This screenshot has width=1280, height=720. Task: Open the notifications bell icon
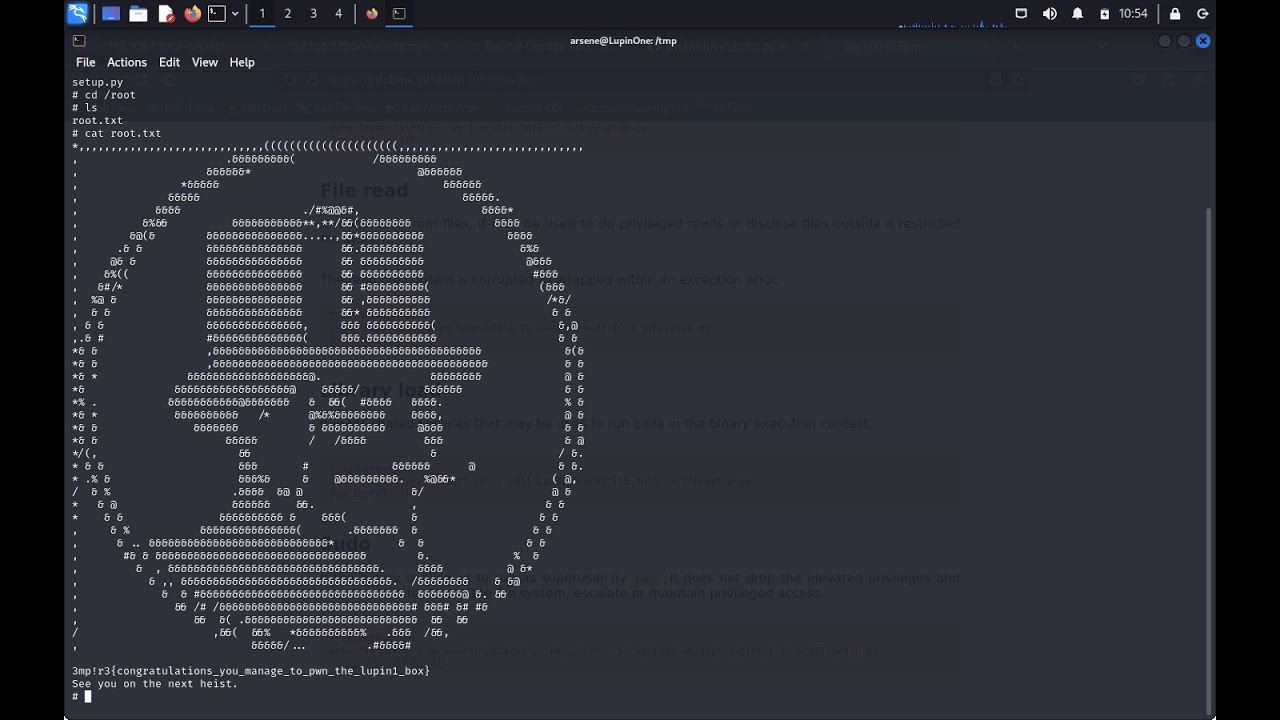[x=1077, y=14]
